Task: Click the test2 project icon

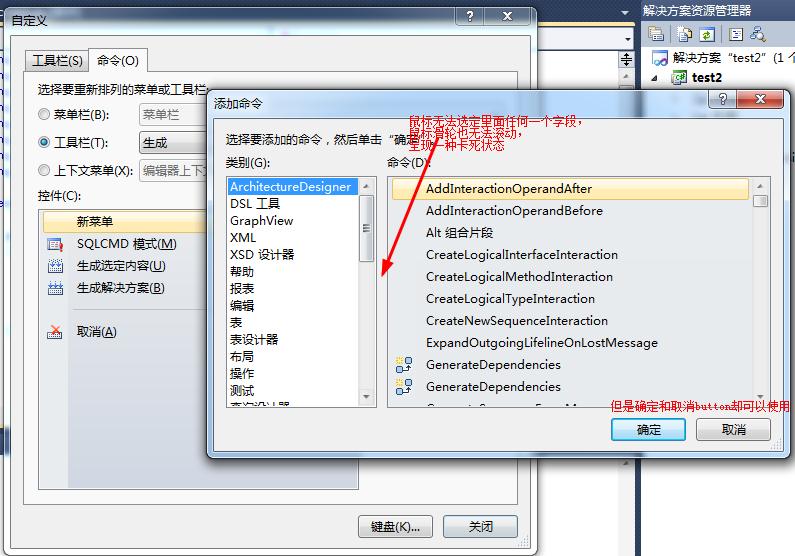Action: [679, 78]
